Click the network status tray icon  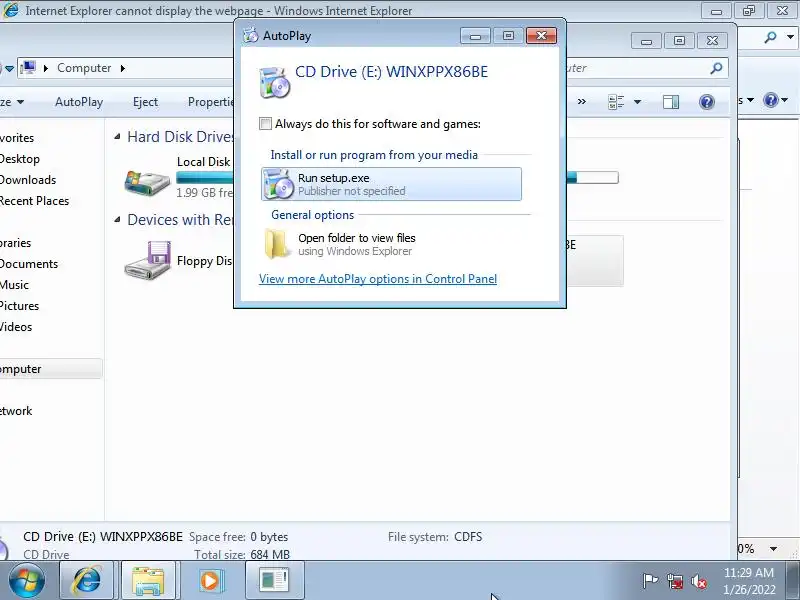(675, 581)
